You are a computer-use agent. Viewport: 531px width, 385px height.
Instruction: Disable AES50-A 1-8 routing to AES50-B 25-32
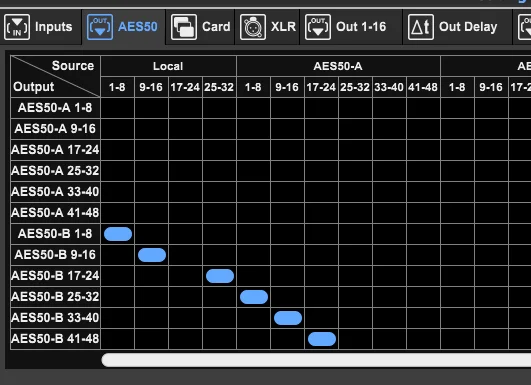point(254,297)
